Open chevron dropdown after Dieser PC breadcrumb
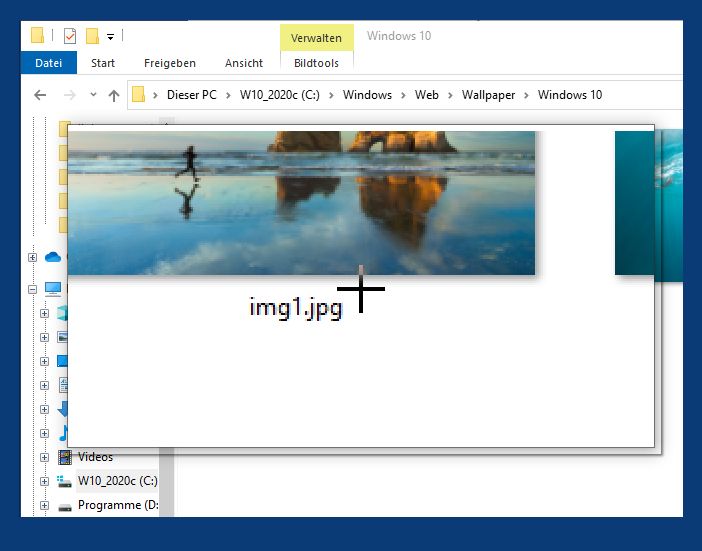The width and height of the screenshot is (702, 551). point(228,95)
